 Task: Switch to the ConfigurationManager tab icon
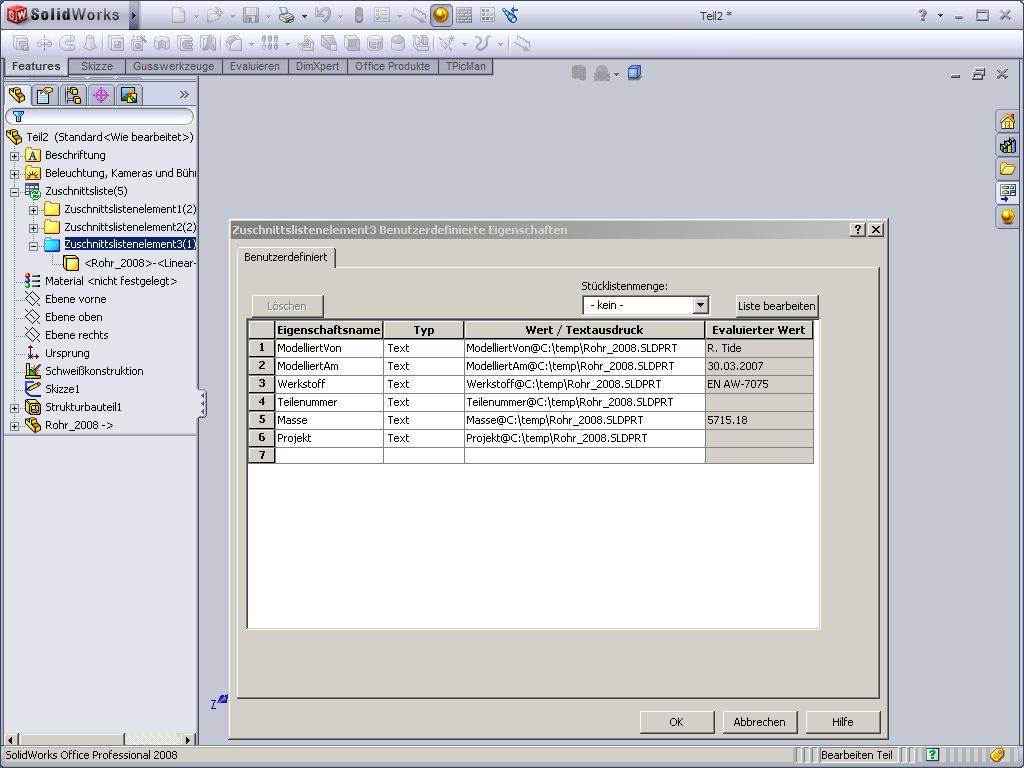72,95
